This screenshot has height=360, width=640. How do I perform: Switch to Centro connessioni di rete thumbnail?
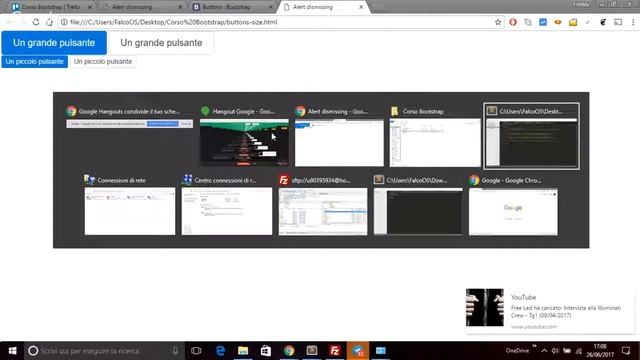pyautogui.click(x=227, y=204)
